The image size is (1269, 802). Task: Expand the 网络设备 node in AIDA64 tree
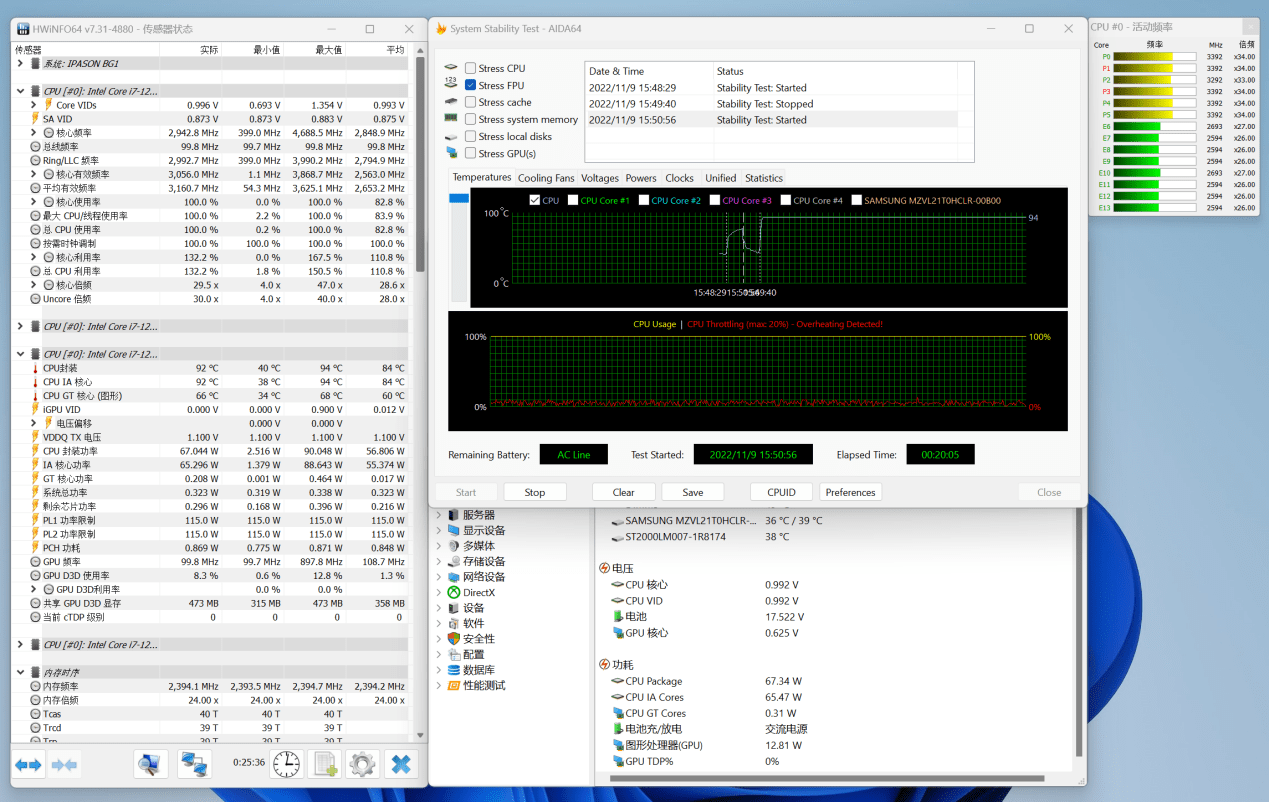[439, 577]
